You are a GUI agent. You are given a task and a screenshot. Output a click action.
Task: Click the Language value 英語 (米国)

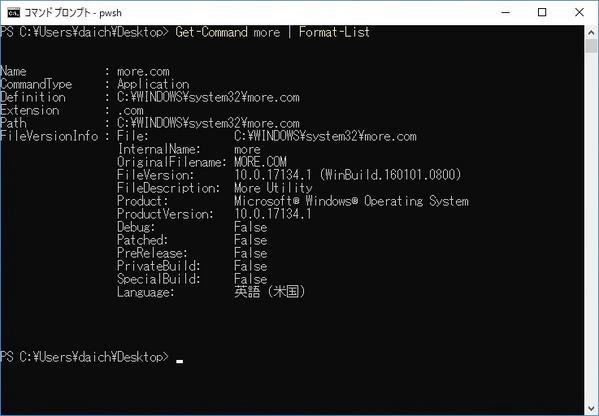coord(270,292)
